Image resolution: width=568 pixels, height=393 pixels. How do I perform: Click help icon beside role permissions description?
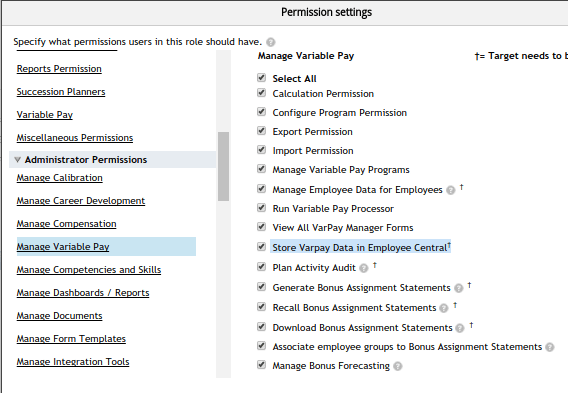(x=271, y=42)
